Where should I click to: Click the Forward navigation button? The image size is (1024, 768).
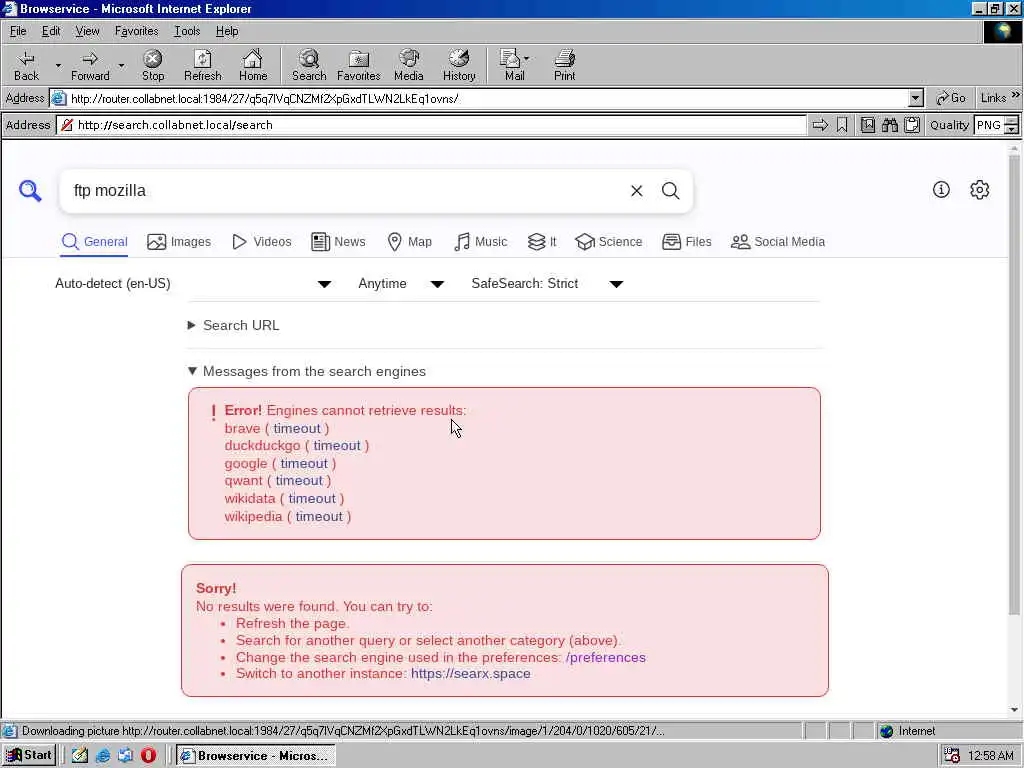[90, 65]
